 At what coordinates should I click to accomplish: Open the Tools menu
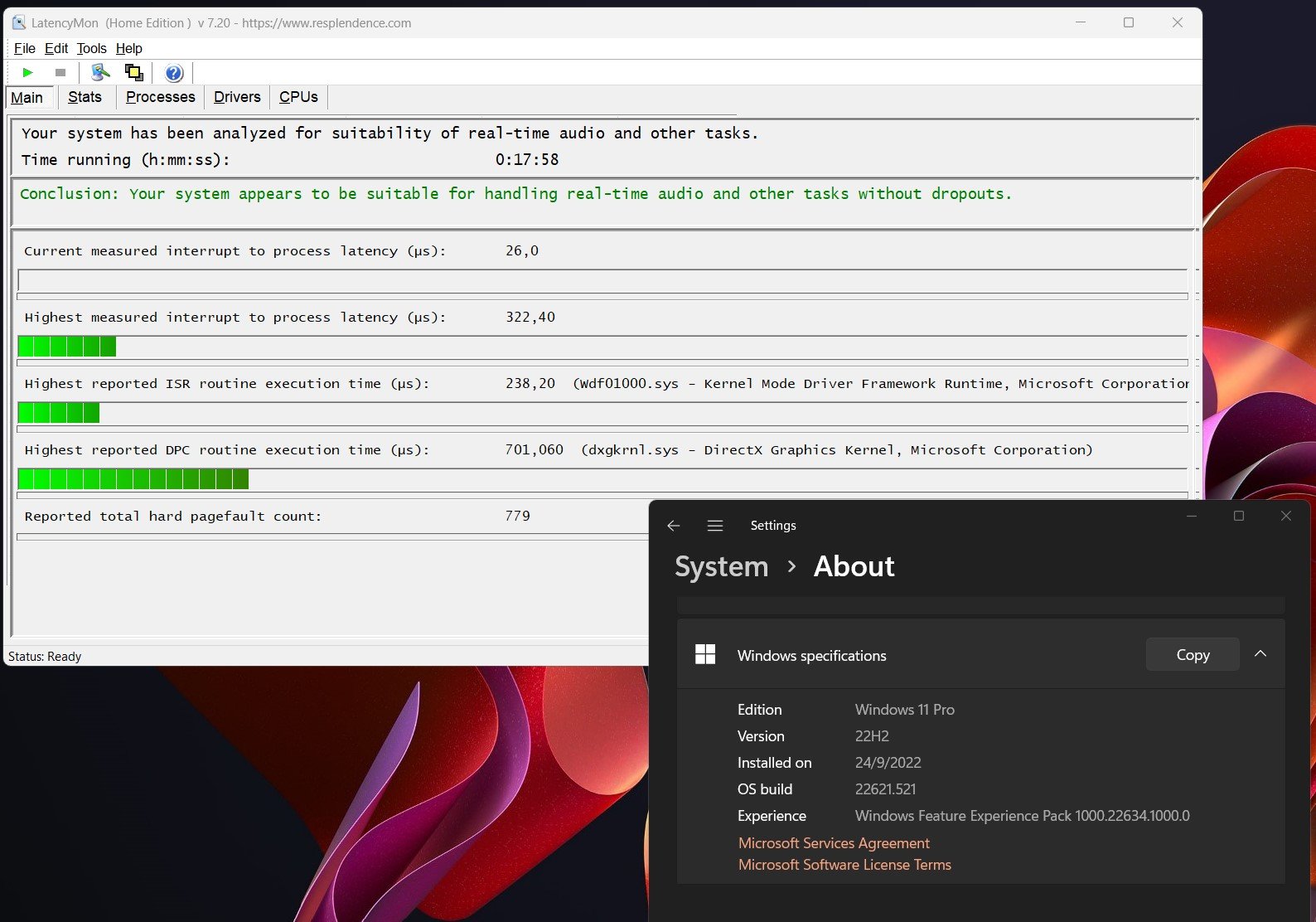pos(92,48)
